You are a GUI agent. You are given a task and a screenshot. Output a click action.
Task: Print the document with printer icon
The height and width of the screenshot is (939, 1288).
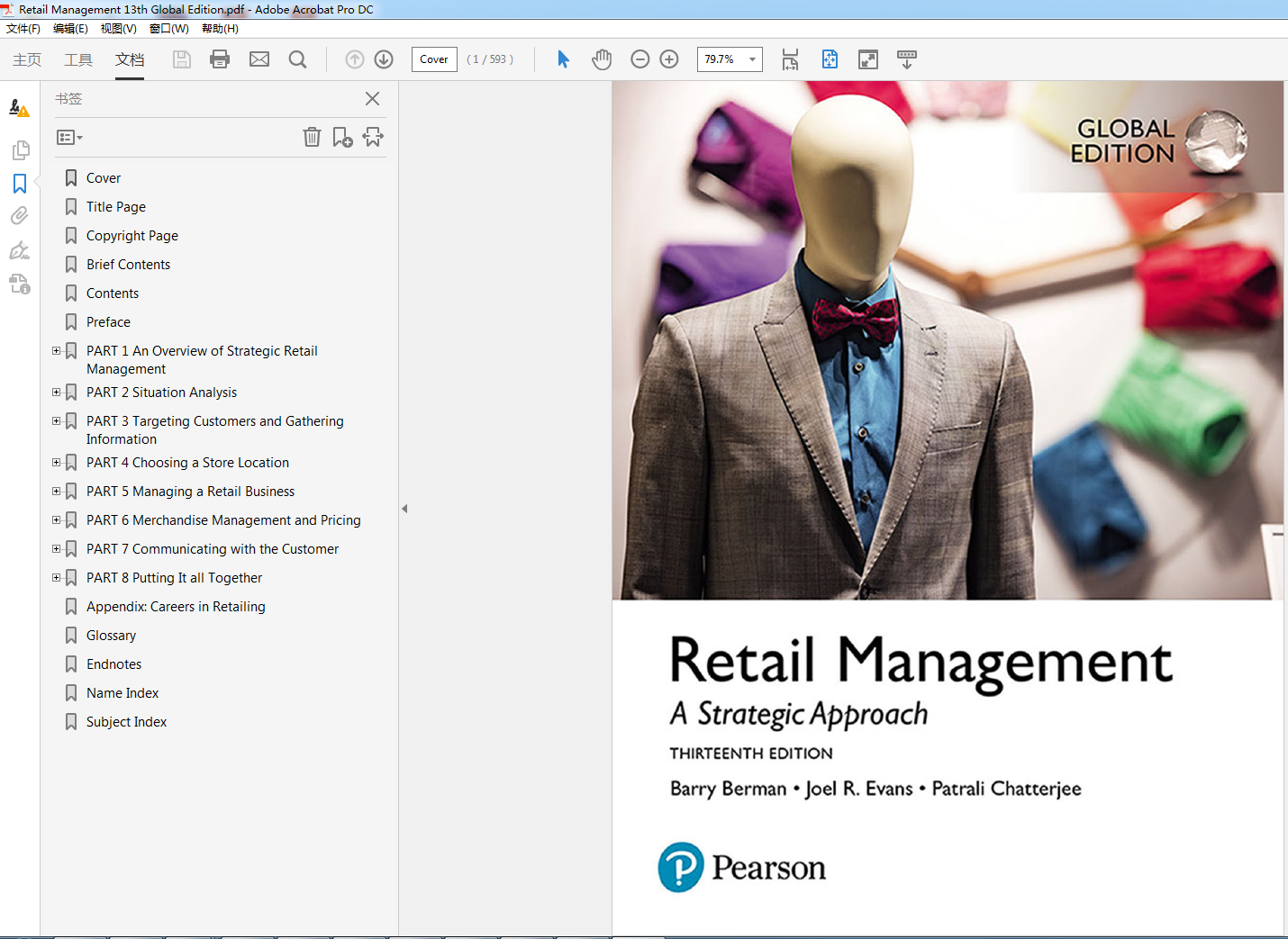point(220,59)
